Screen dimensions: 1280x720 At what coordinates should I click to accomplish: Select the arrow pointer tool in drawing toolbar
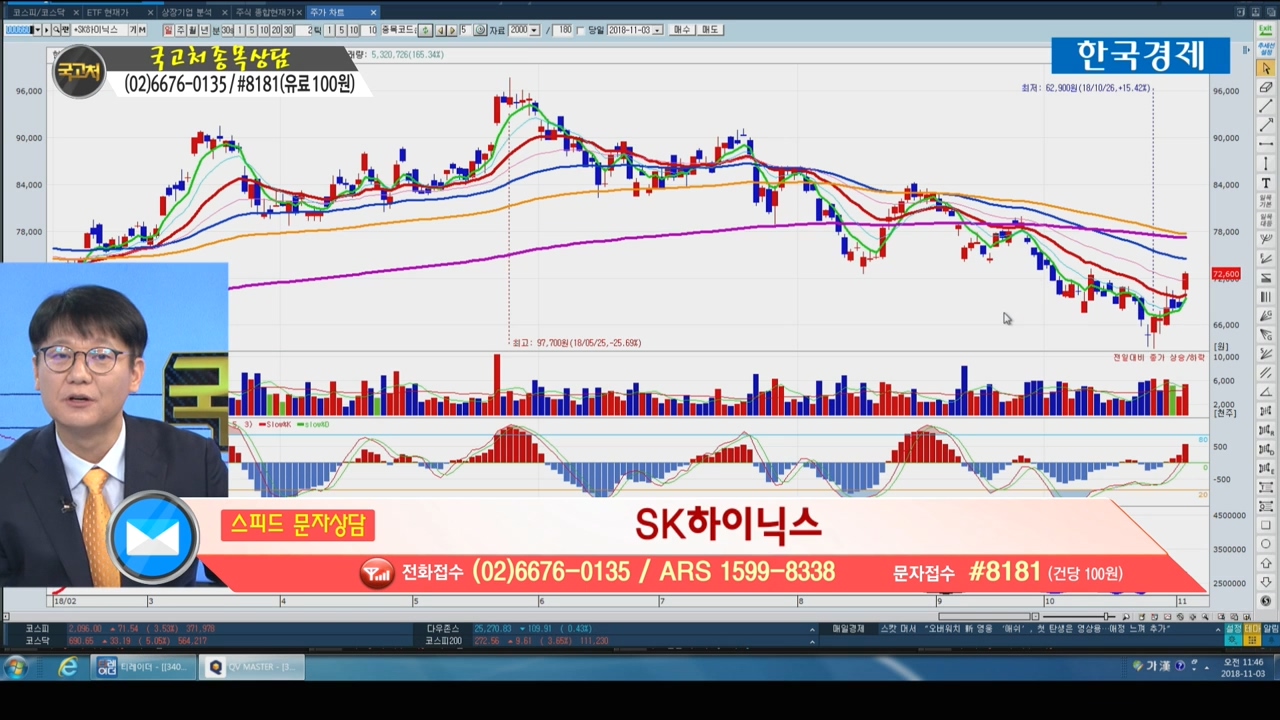point(1266,69)
